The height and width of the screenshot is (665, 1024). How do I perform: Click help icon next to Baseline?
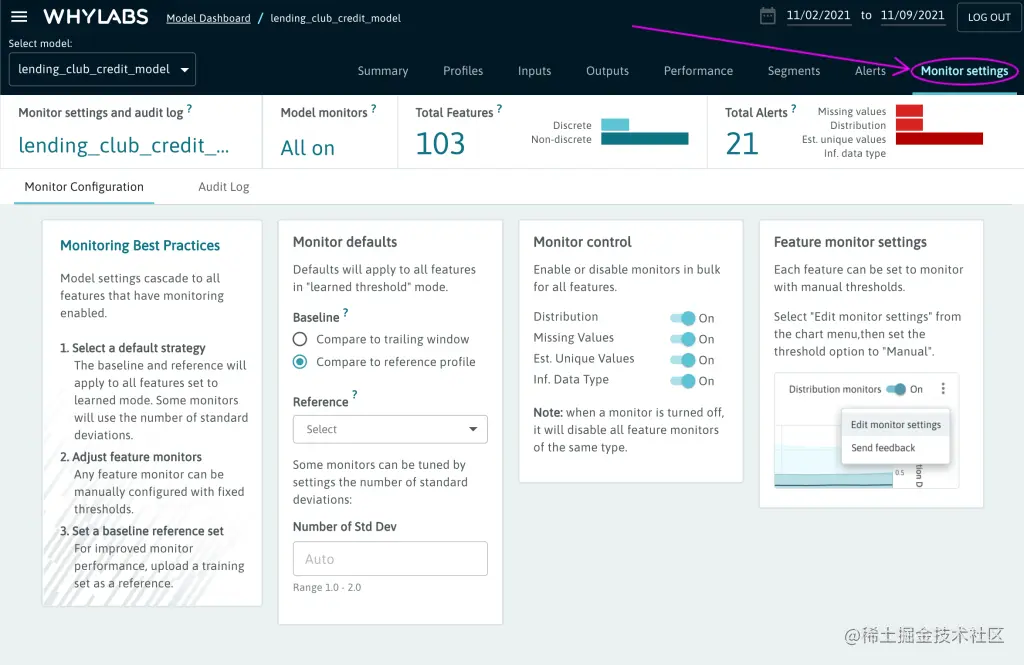(x=346, y=313)
